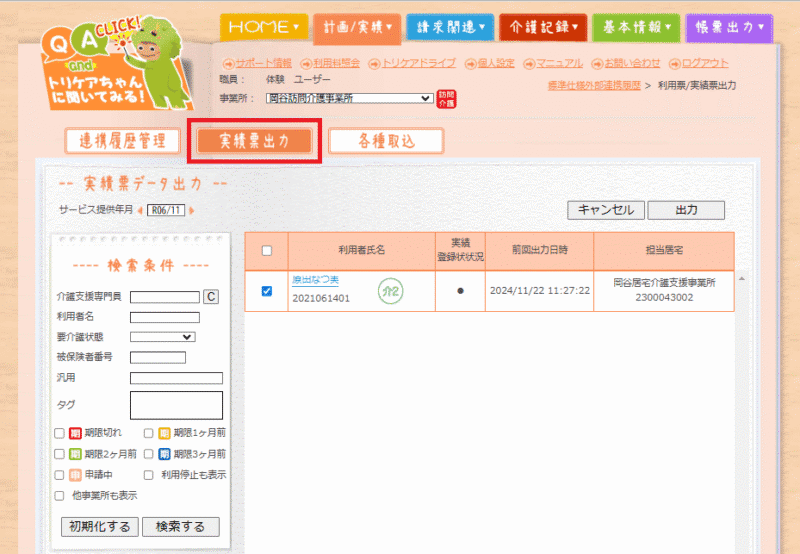Expand the 要介護状態 dropdown
Image resolution: width=800 pixels, height=554 pixels.
pos(162,337)
